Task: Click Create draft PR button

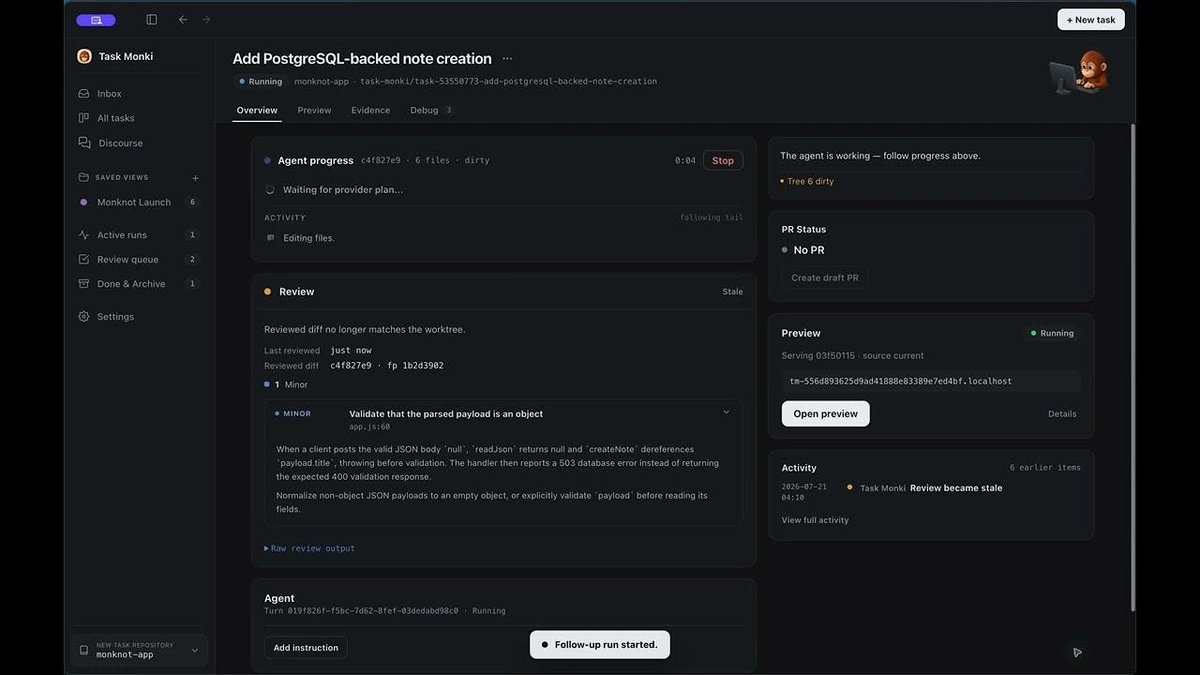Action: [x=825, y=278]
